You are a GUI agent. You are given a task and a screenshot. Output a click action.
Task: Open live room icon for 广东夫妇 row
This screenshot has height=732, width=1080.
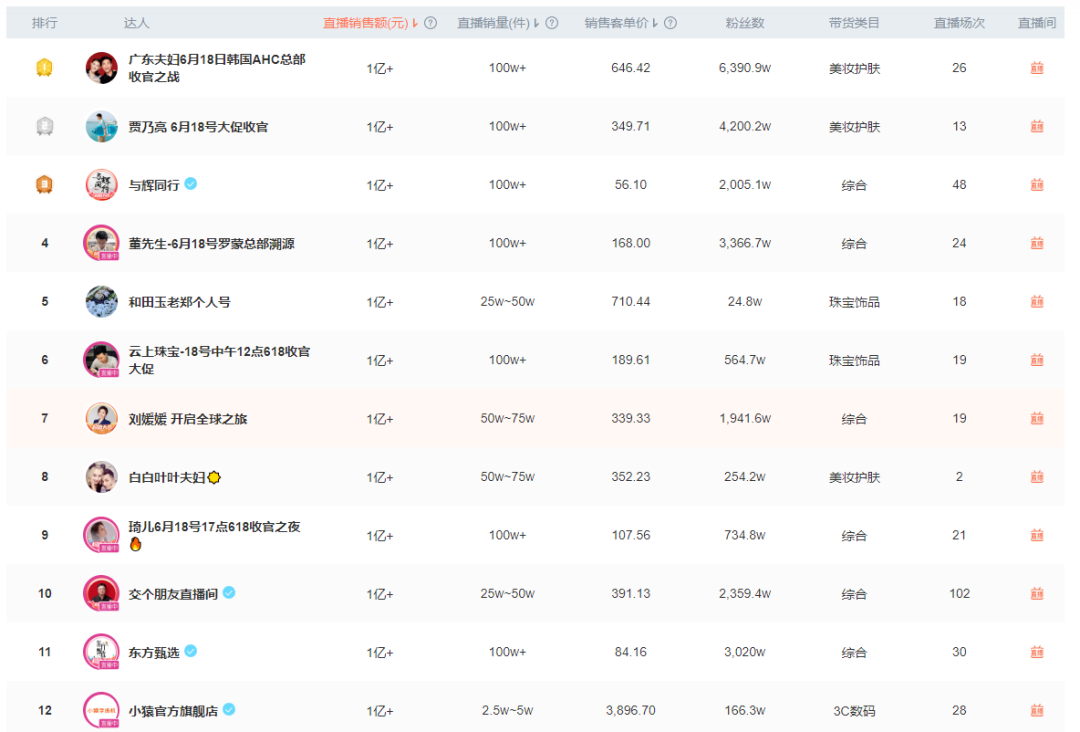[x=1037, y=67]
